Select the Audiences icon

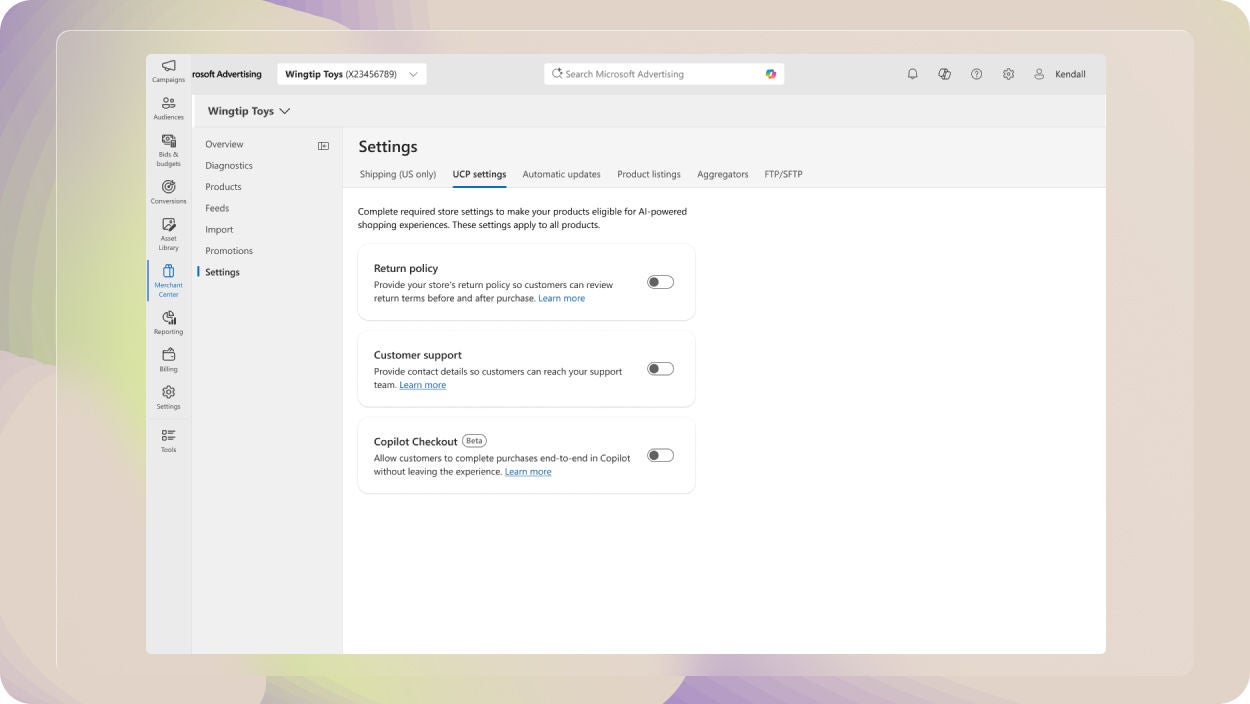(x=168, y=107)
